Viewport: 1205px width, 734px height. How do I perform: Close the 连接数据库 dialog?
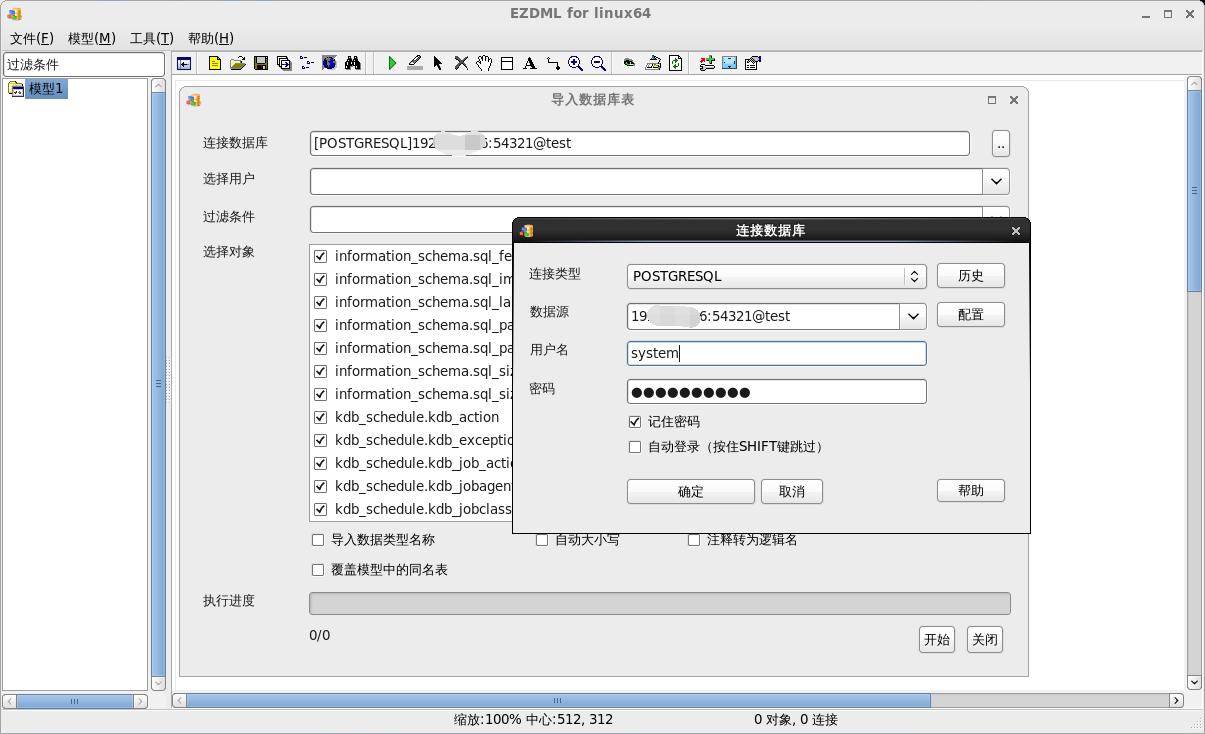[1016, 231]
